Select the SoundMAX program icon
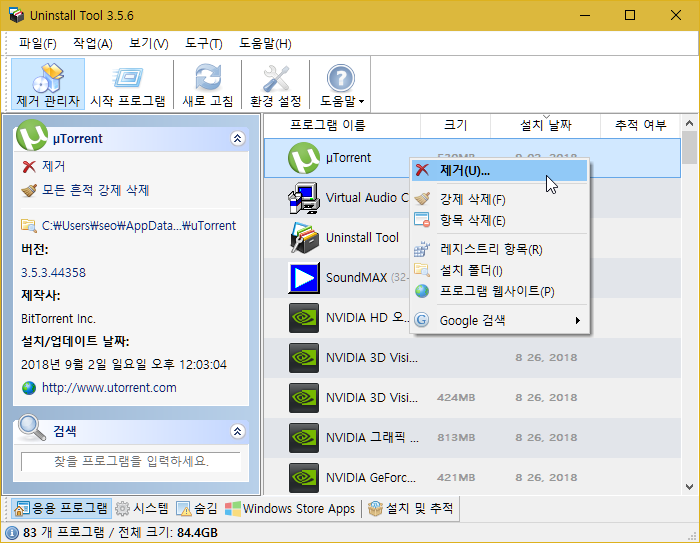Image resolution: width=700 pixels, height=543 pixels. coord(304,278)
